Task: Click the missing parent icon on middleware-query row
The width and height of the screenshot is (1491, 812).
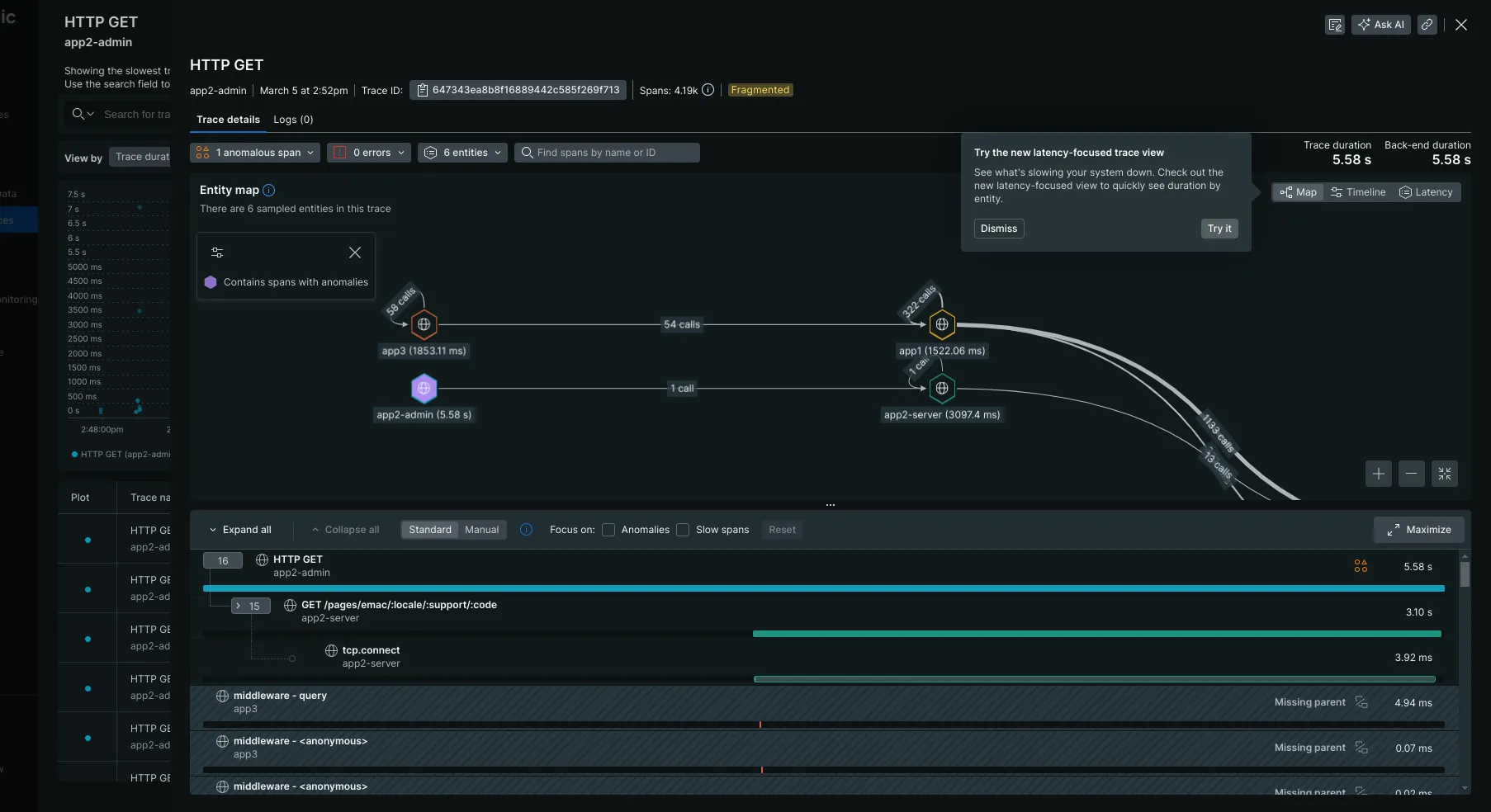Action: pos(1362,702)
